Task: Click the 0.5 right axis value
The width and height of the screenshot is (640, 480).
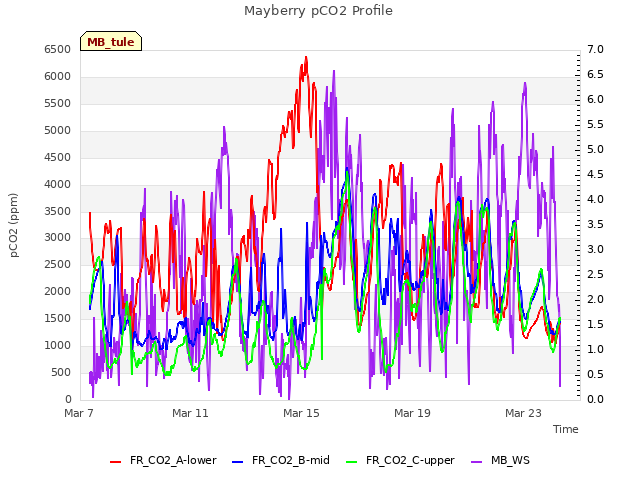Action: pos(595,375)
